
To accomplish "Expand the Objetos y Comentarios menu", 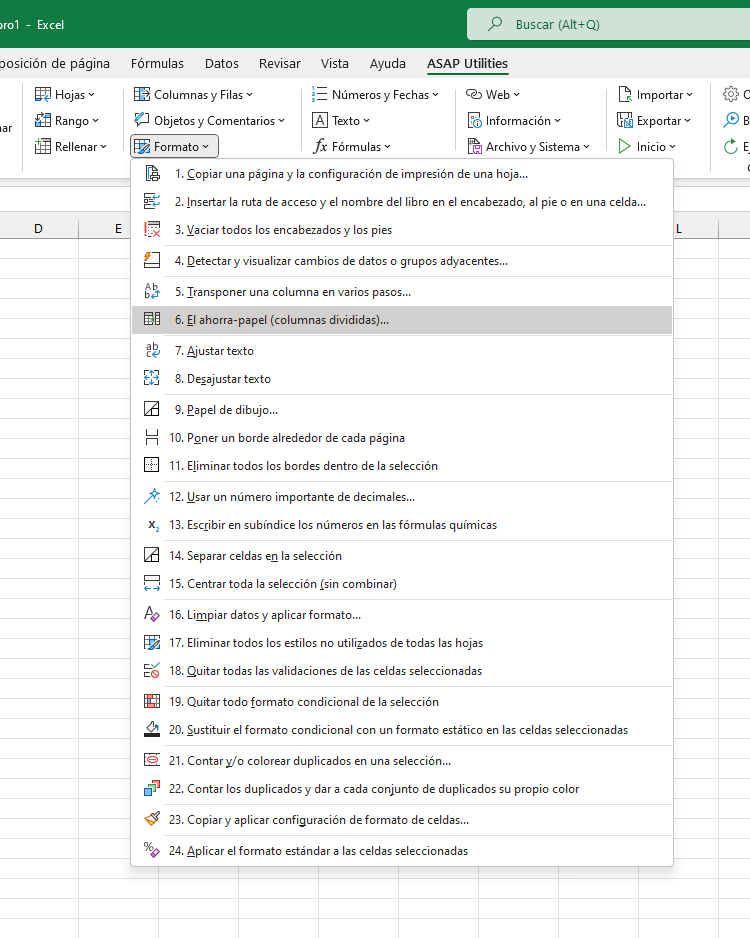I will 209,120.
